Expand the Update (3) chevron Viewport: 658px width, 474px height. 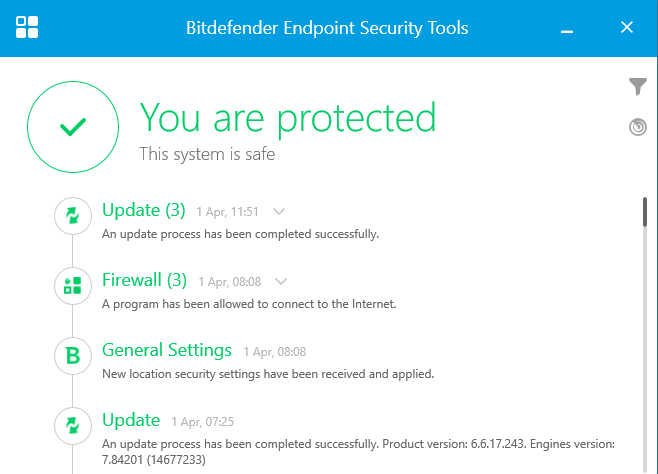click(279, 211)
